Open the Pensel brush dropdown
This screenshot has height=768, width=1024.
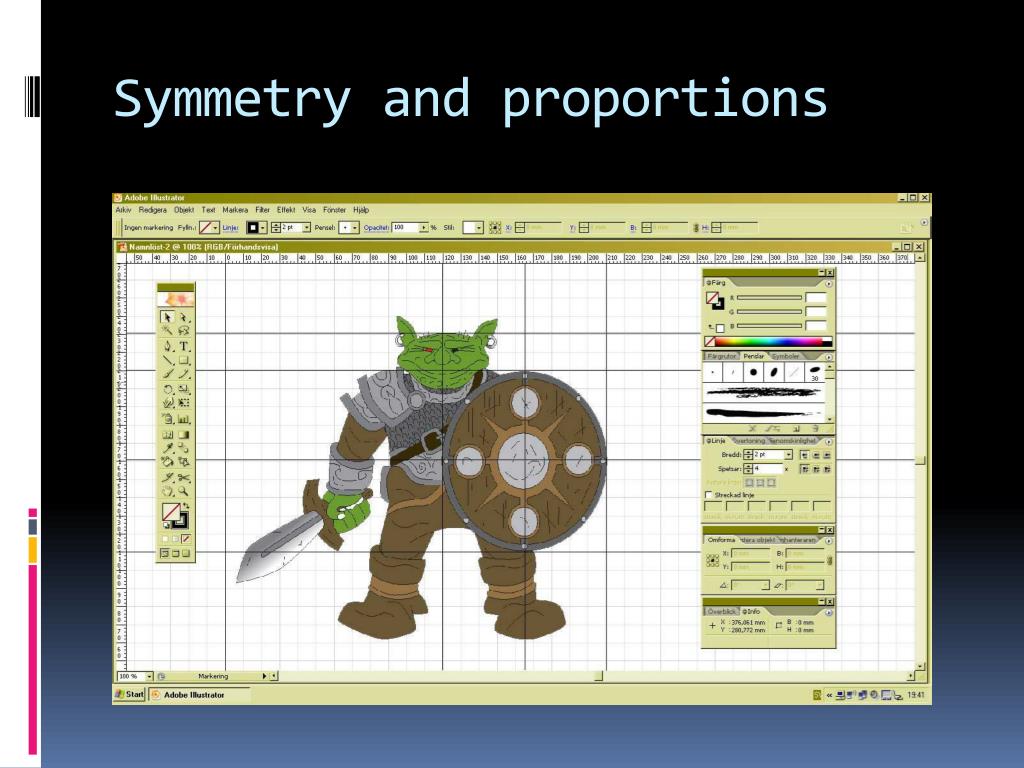tap(355, 228)
